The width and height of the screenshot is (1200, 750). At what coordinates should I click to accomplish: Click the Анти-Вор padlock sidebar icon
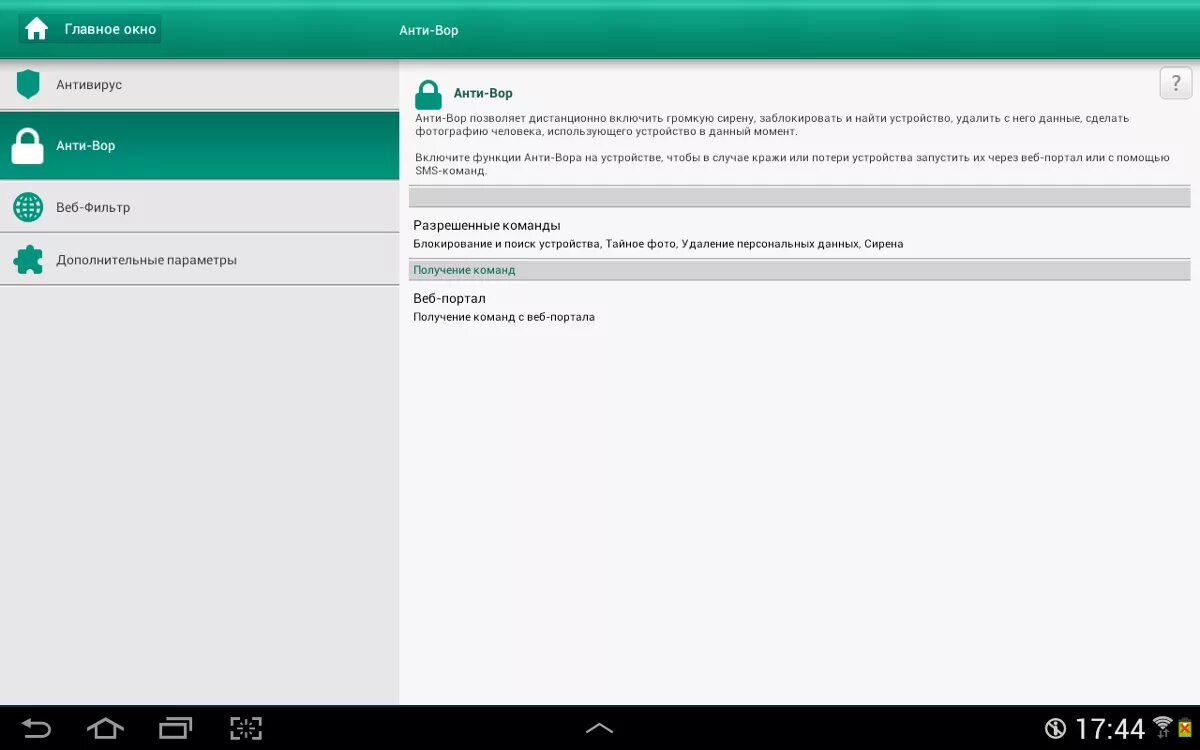click(x=28, y=145)
